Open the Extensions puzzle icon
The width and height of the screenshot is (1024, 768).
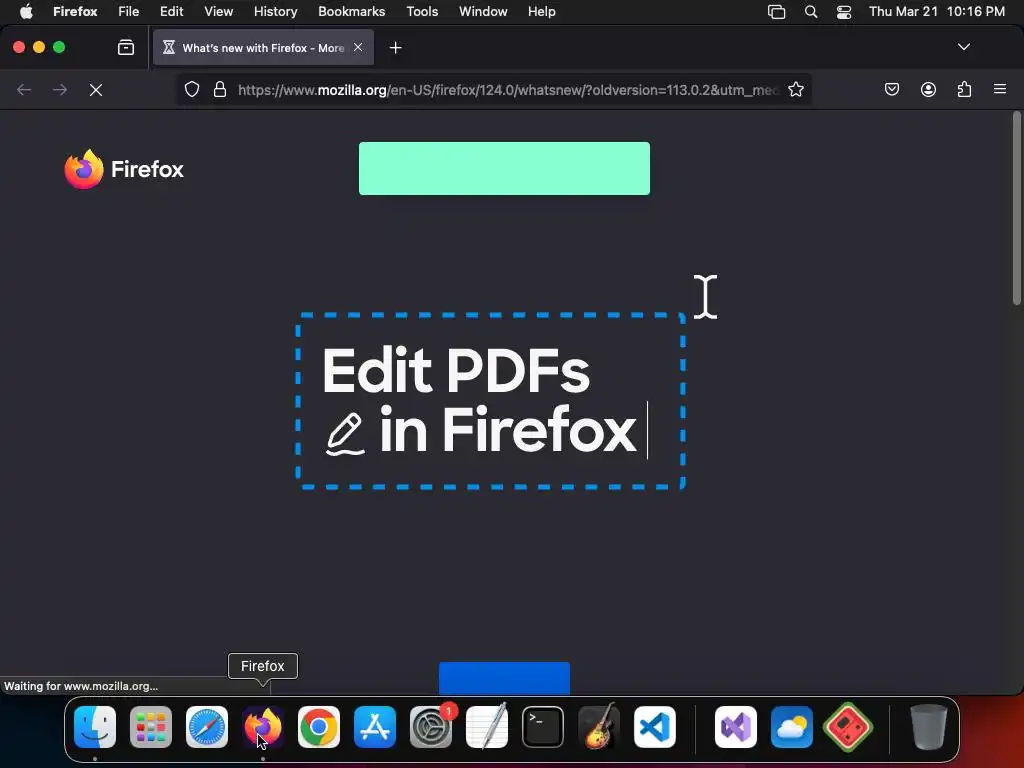964,89
